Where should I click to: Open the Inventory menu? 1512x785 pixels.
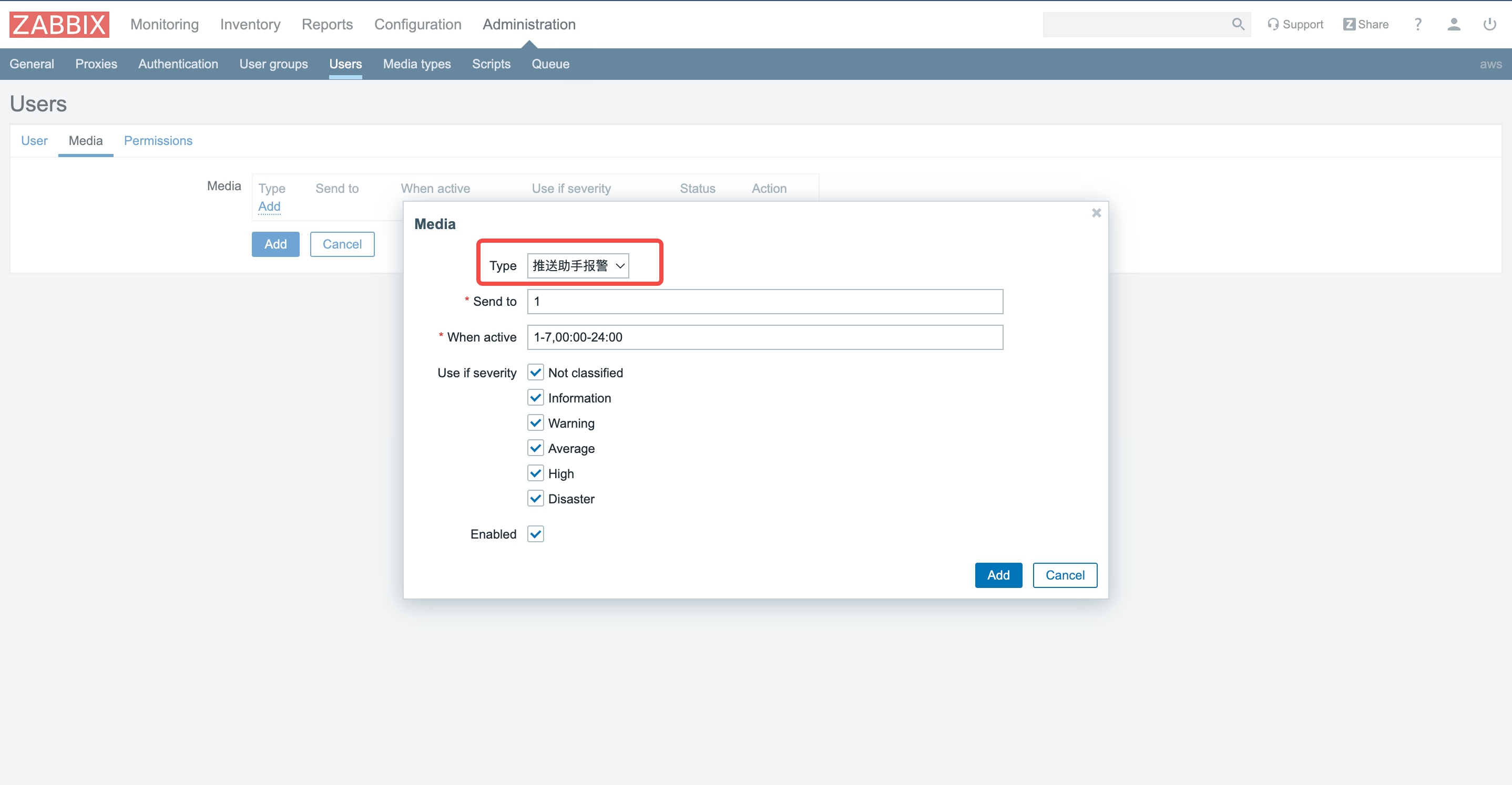coord(250,24)
